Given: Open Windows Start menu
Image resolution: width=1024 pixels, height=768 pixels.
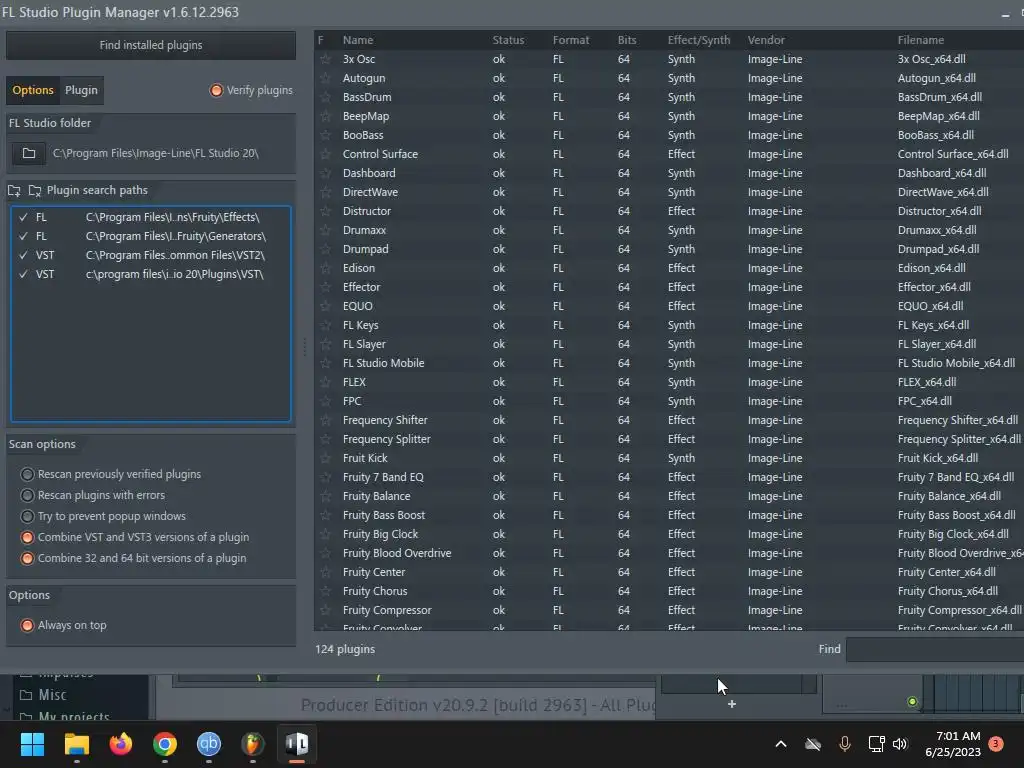Looking at the screenshot, I should point(32,744).
